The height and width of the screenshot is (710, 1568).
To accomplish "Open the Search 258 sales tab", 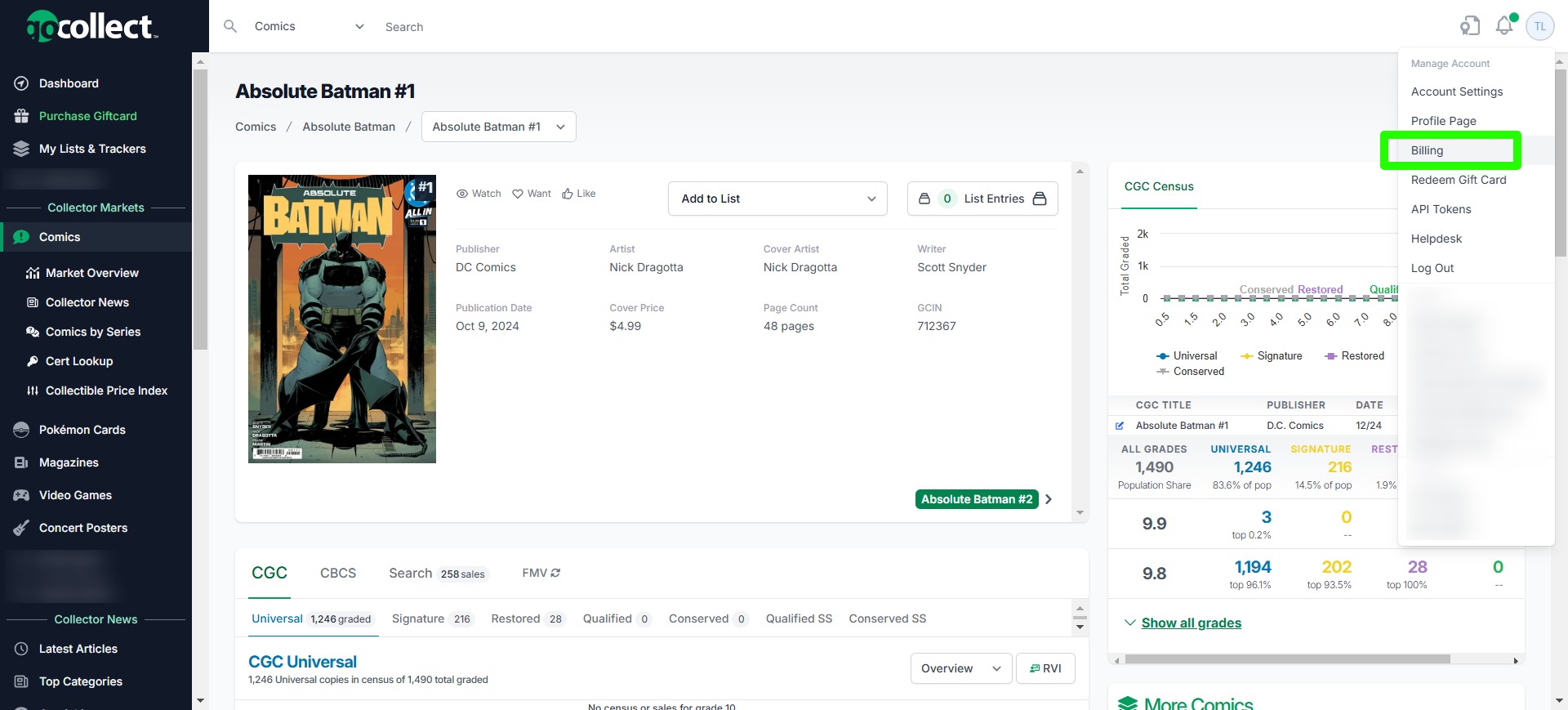I will tap(439, 574).
